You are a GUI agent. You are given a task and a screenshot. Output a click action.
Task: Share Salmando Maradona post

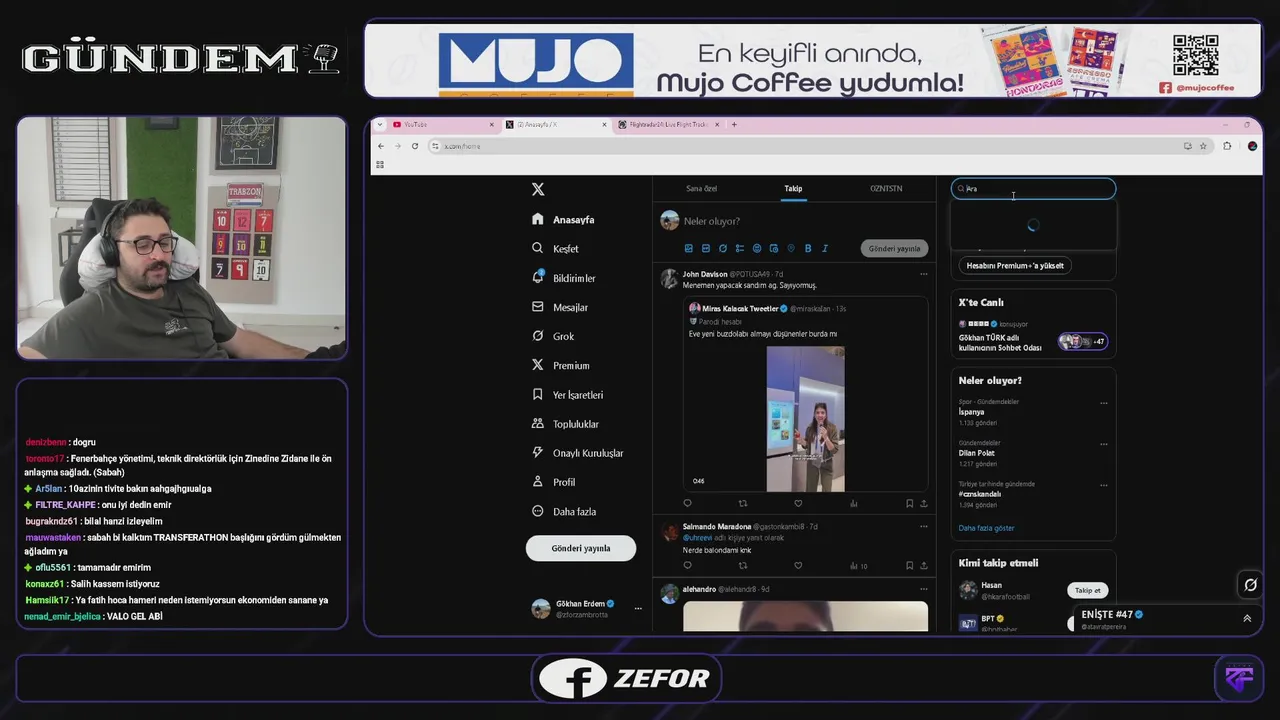pos(923,566)
